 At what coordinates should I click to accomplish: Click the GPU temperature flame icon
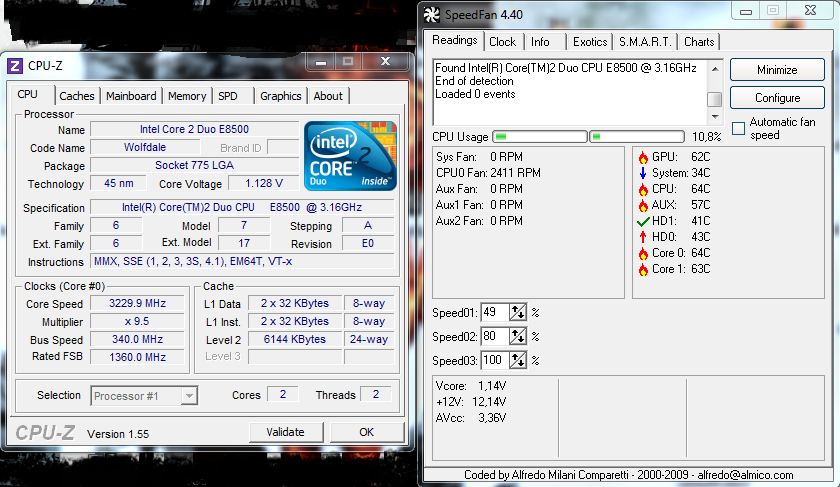tap(643, 158)
